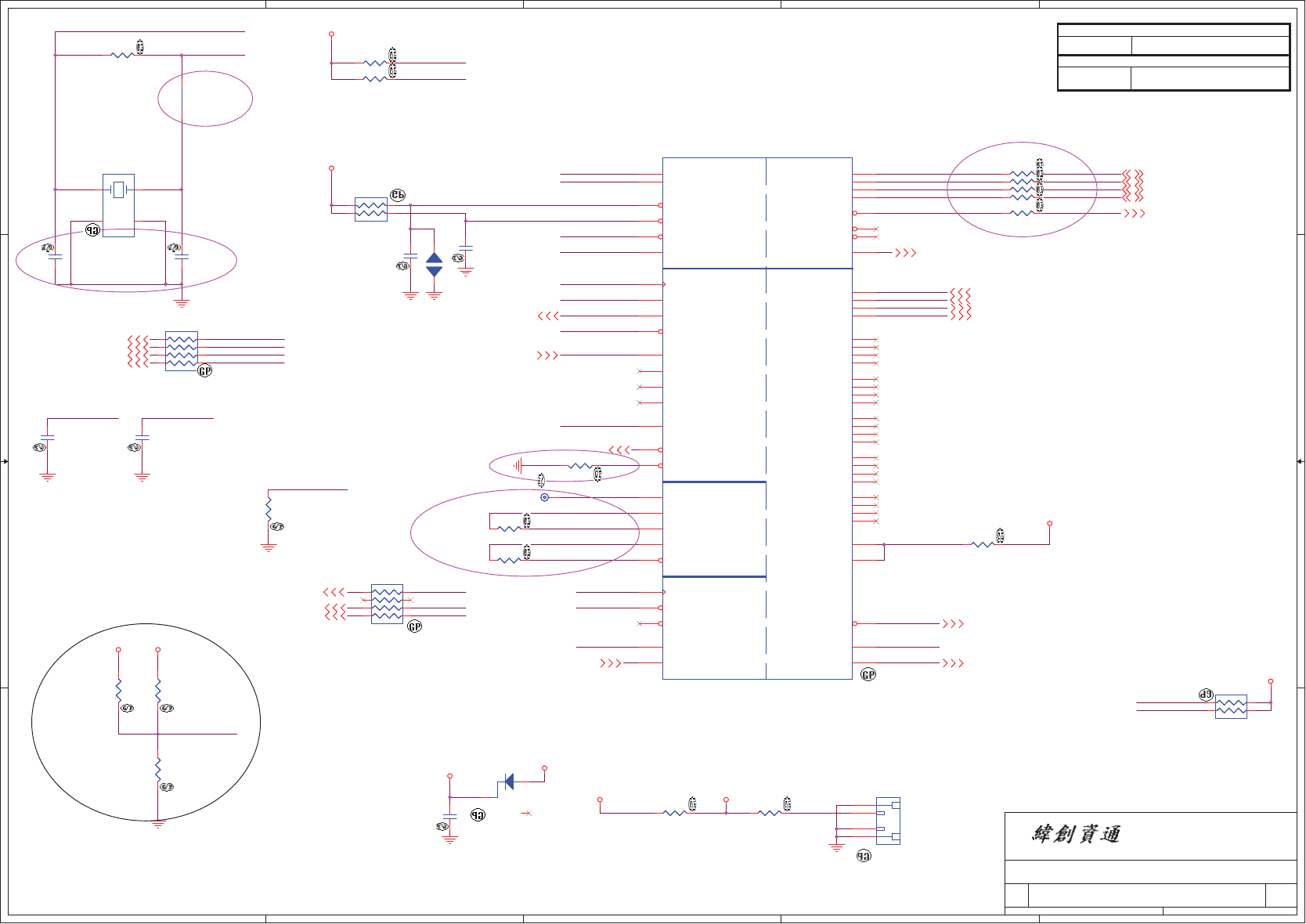
Task: Click the capacitor below the diode circuit
Action: pos(449,817)
